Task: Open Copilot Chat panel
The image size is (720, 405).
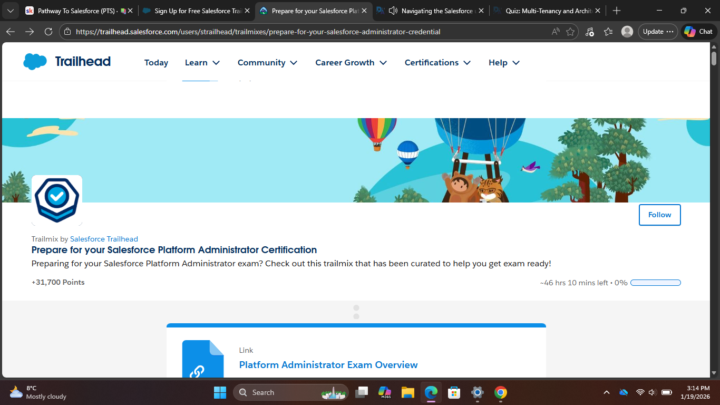Action: (x=698, y=32)
